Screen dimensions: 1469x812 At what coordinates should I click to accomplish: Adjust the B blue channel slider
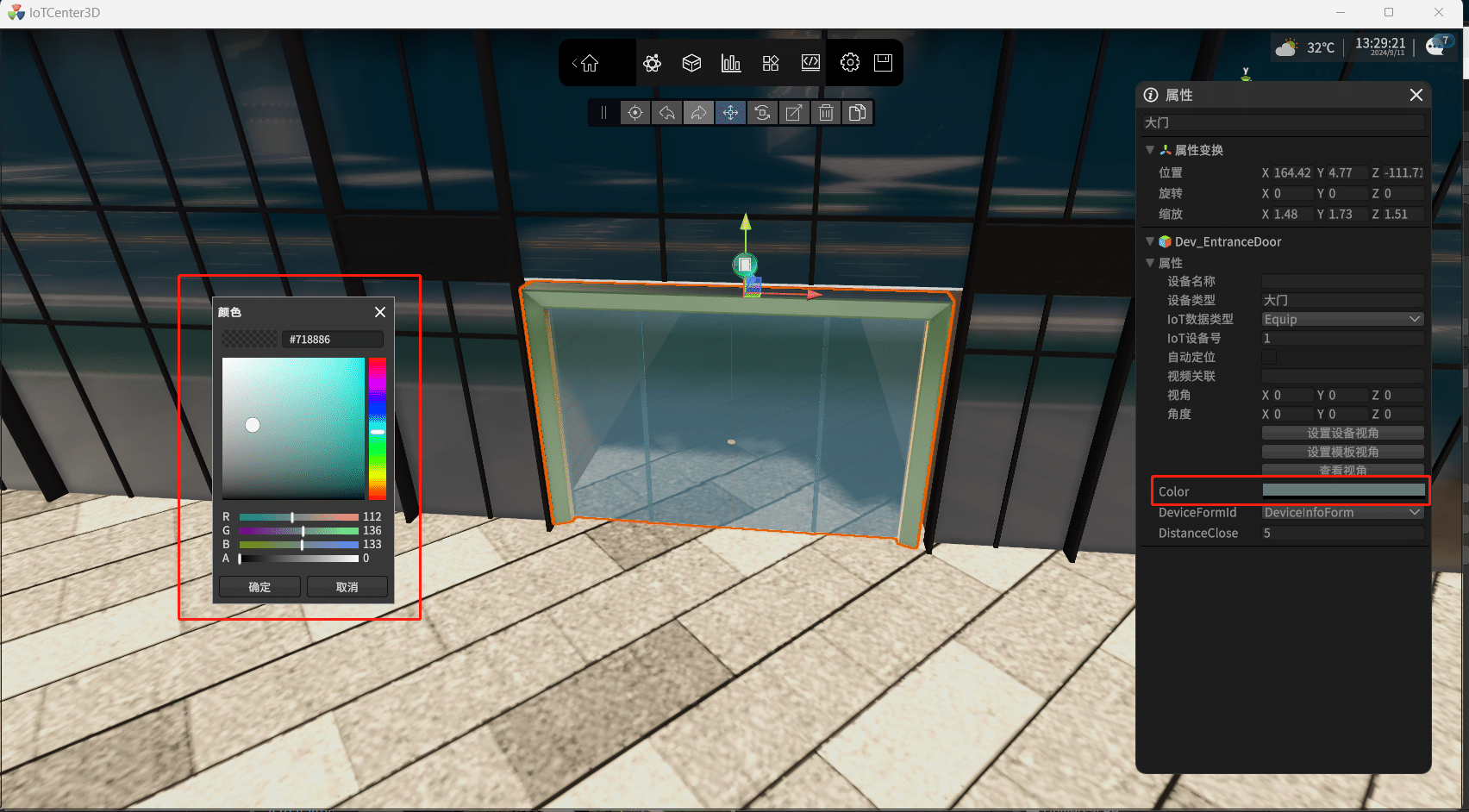pyautogui.click(x=299, y=545)
